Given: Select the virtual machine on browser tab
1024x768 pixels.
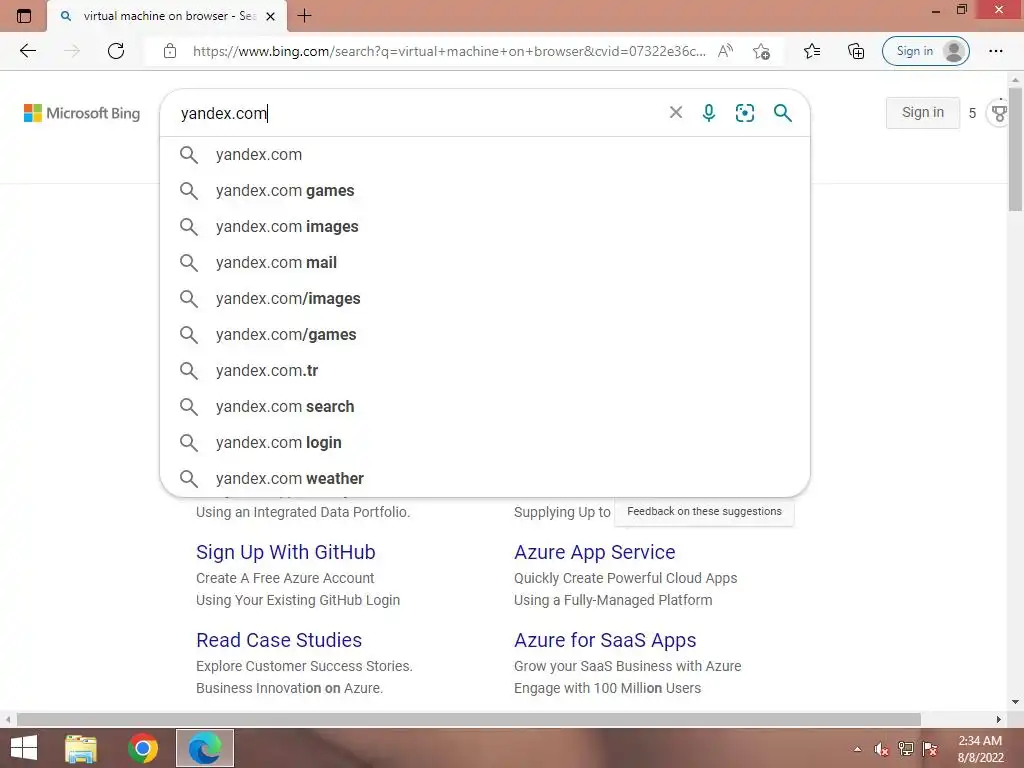Looking at the screenshot, I should pos(167,16).
